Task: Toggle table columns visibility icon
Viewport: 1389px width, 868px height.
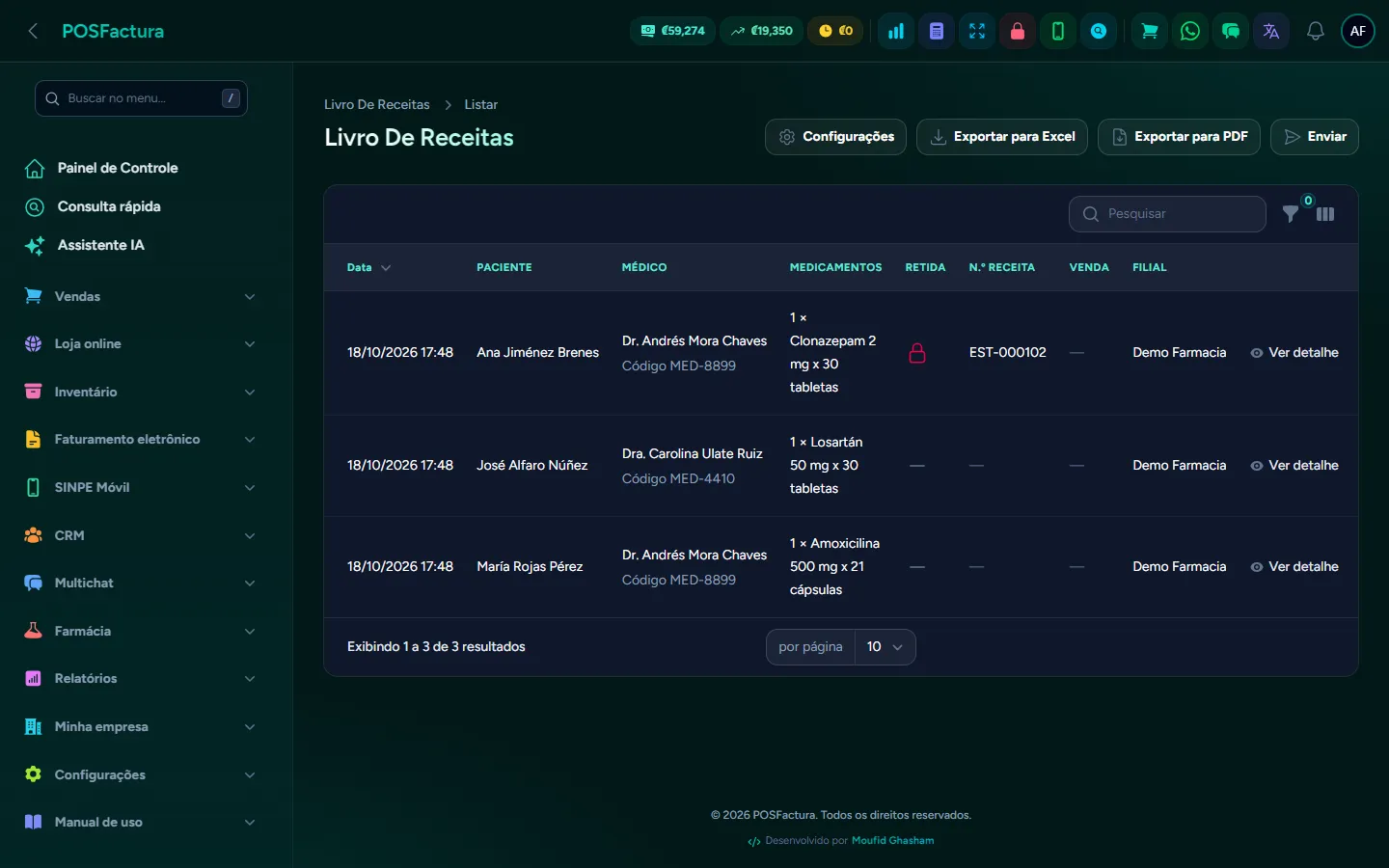Action: [1325, 214]
